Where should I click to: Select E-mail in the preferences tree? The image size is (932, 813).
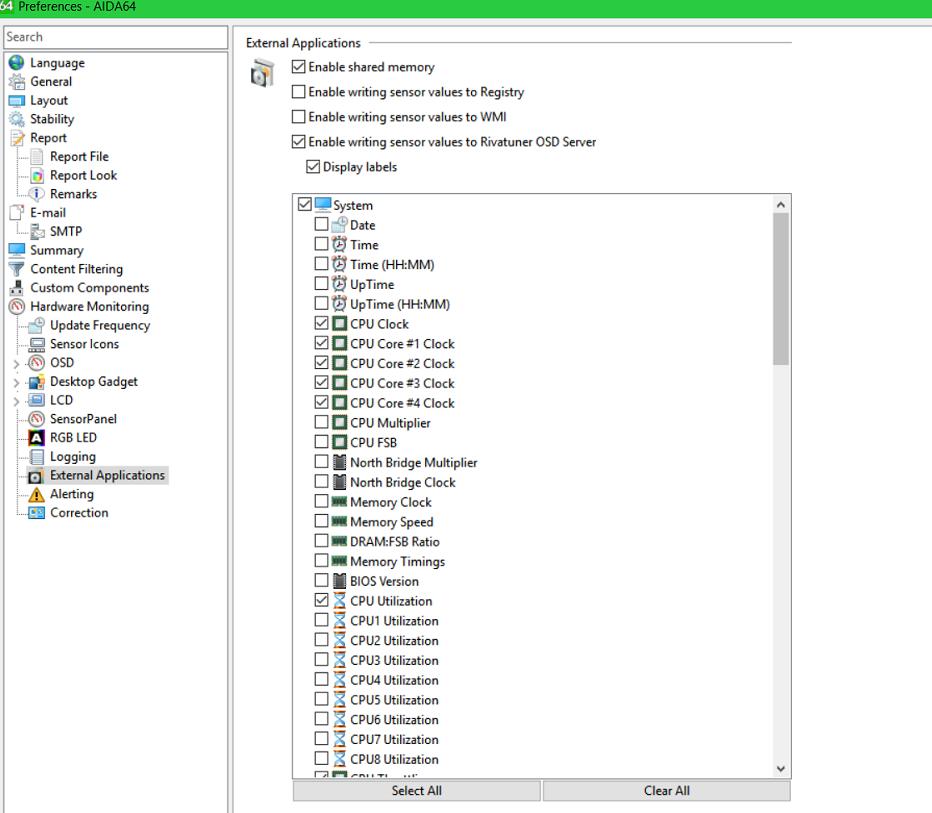(x=48, y=213)
